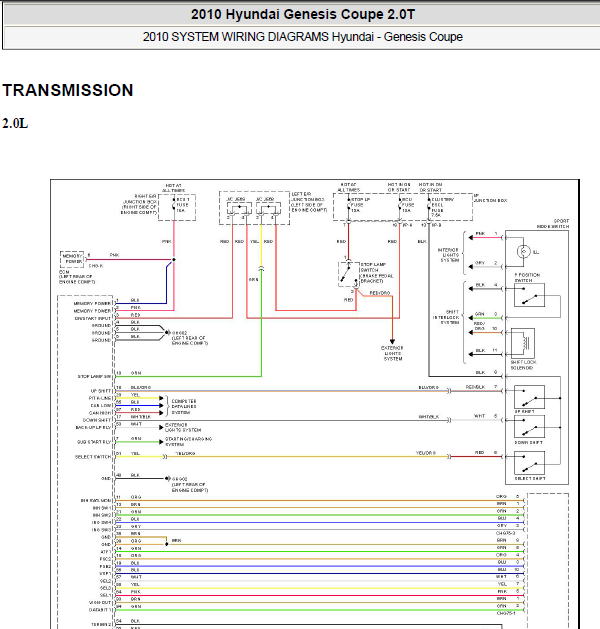Image resolution: width=600 pixels, height=629 pixels.
Task: Click the illumination lamp symbol labeled ILL
Action: [x=523, y=252]
